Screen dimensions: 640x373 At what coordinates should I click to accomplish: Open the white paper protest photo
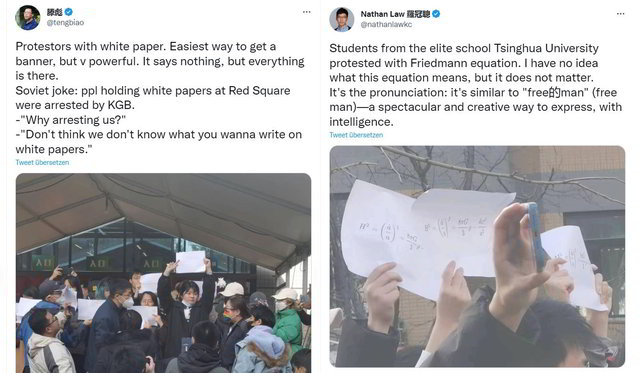(x=163, y=273)
